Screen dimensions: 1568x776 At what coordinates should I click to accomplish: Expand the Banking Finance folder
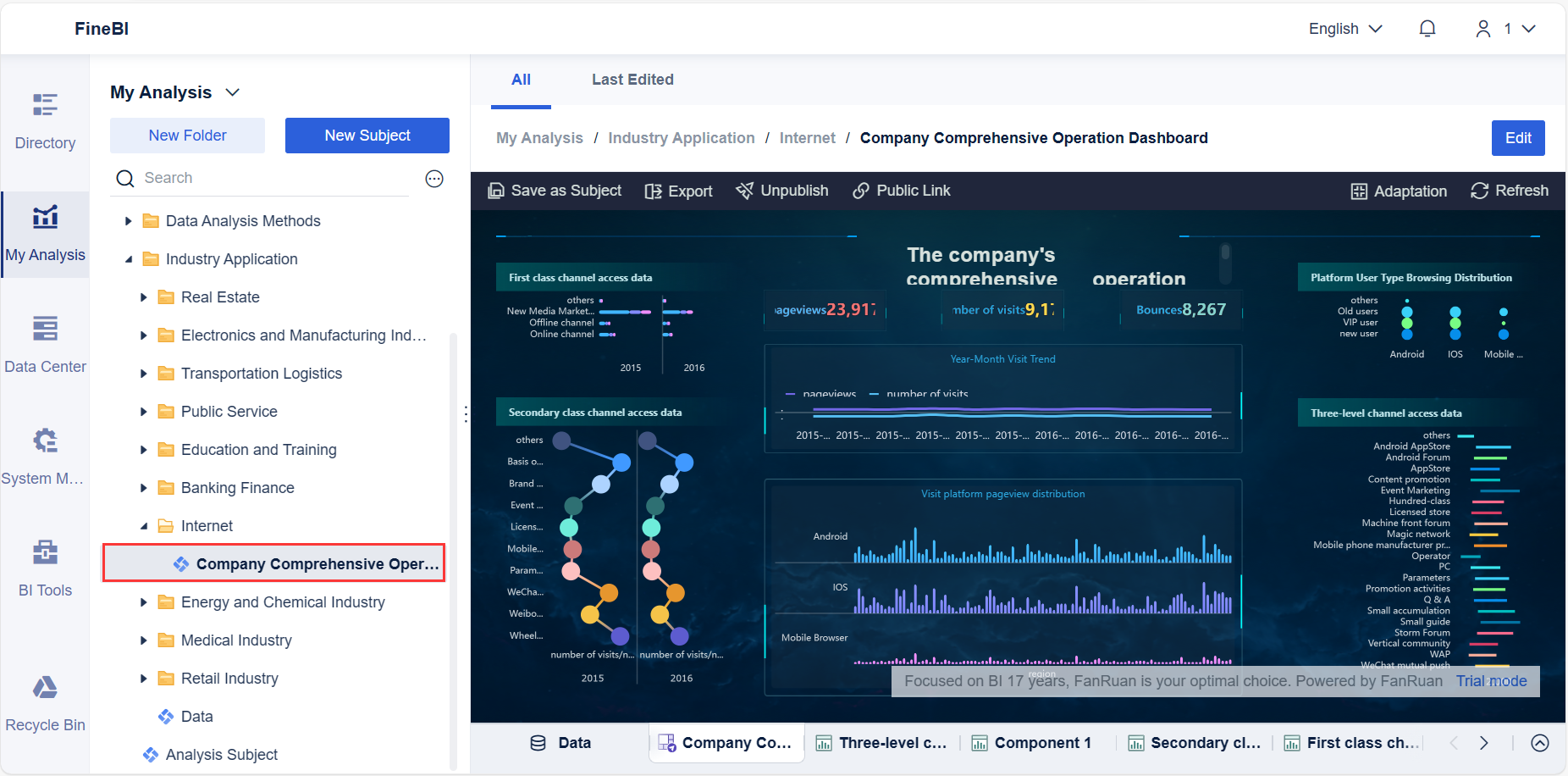[143, 487]
